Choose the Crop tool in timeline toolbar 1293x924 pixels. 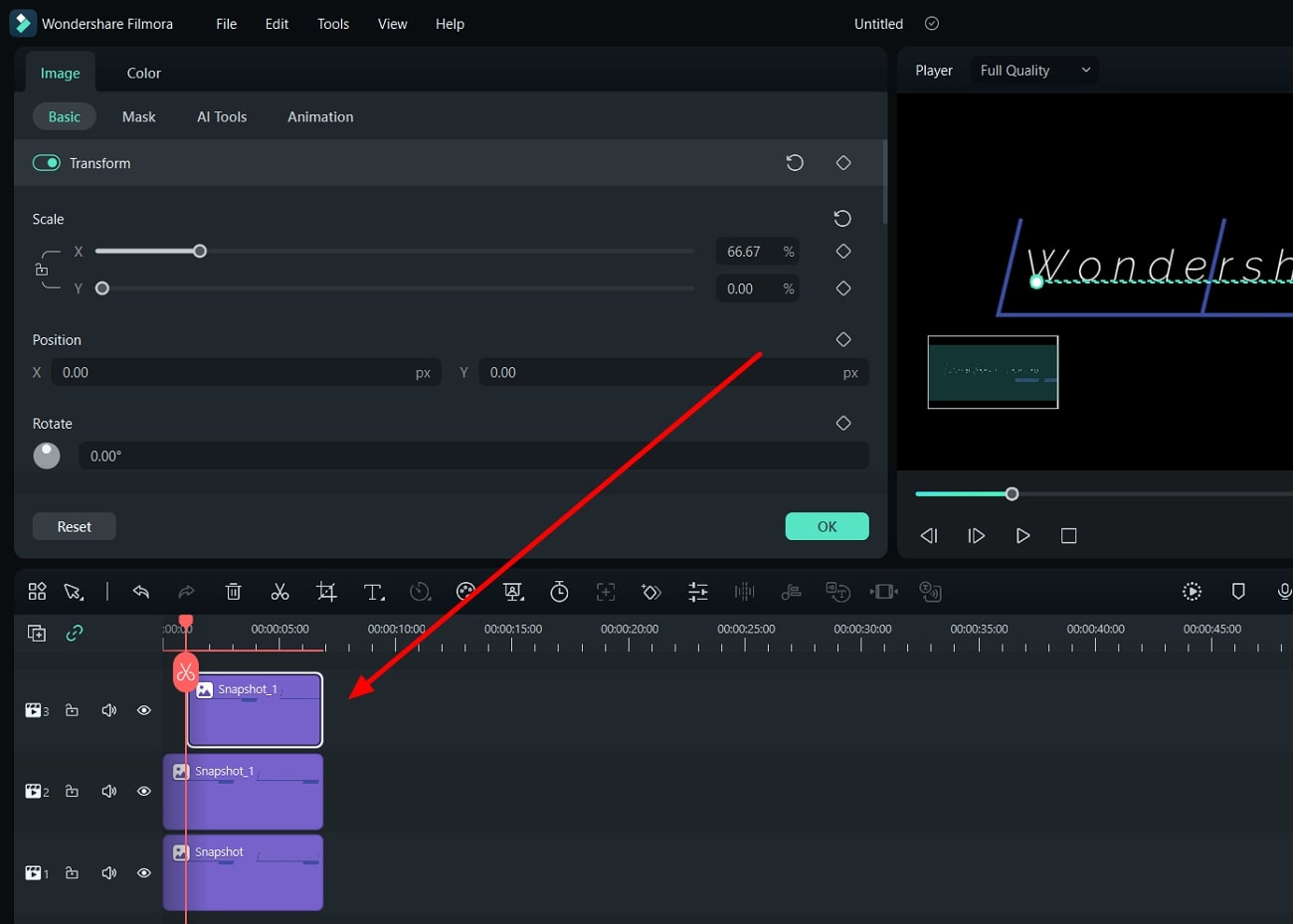[326, 592]
